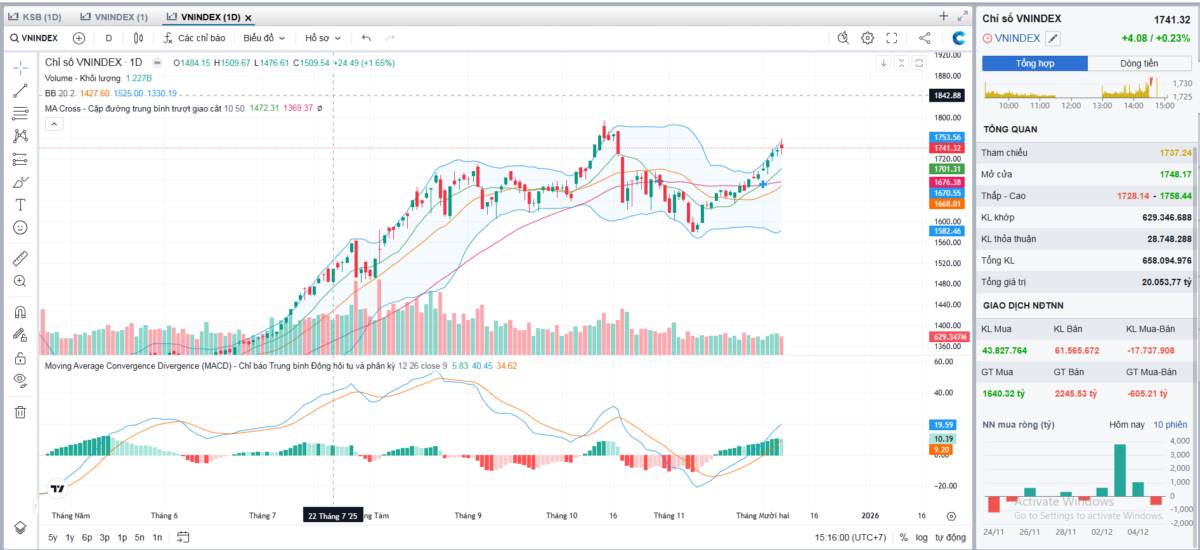Image resolution: width=1200 pixels, height=550 pixels.
Task: Open the candlestick chart style selector
Action: 138,38
